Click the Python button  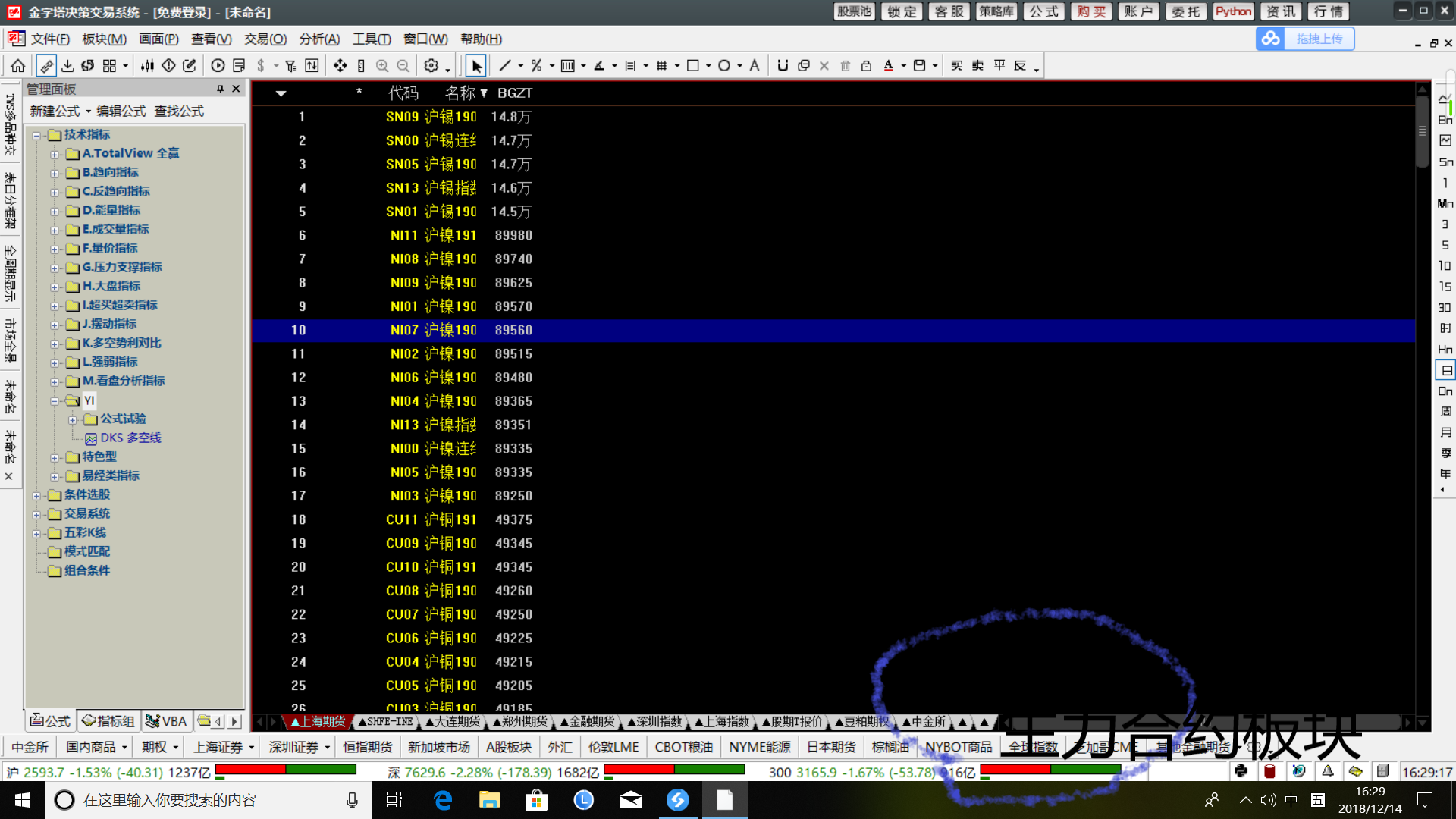(x=1233, y=11)
